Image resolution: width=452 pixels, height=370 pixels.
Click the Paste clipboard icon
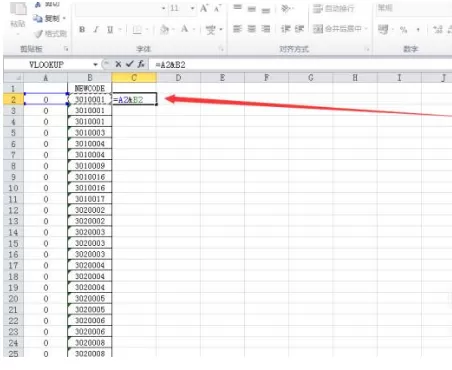pyautogui.click(x=18, y=9)
